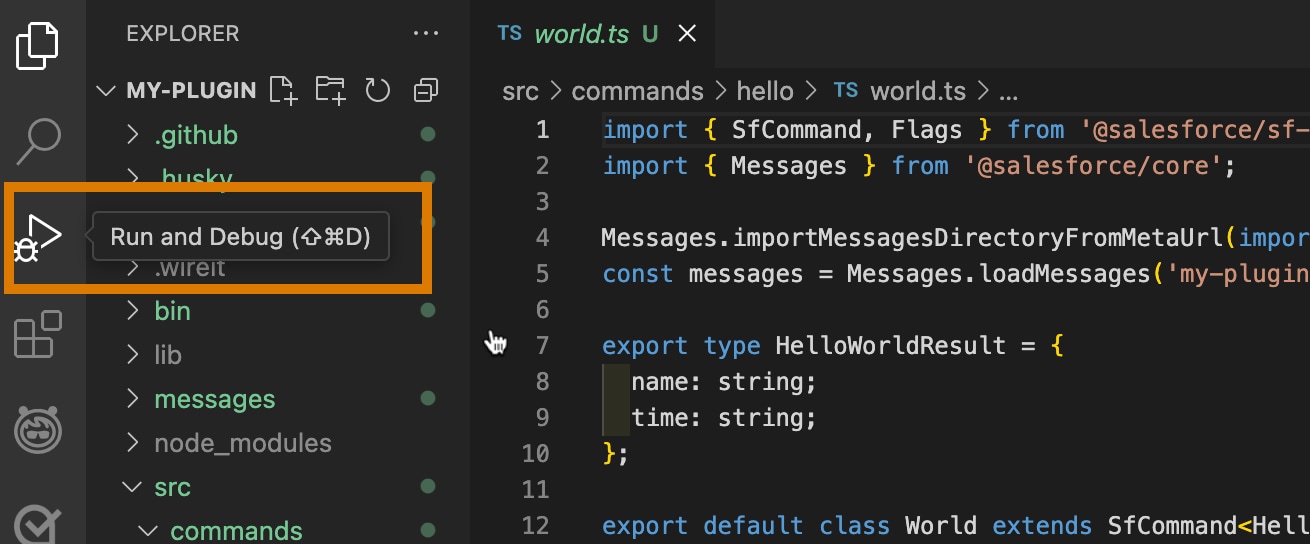Image resolution: width=1310 pixels, height=544 pixels.
Task: Select the src folder name
Action: (x=172, y=487)
